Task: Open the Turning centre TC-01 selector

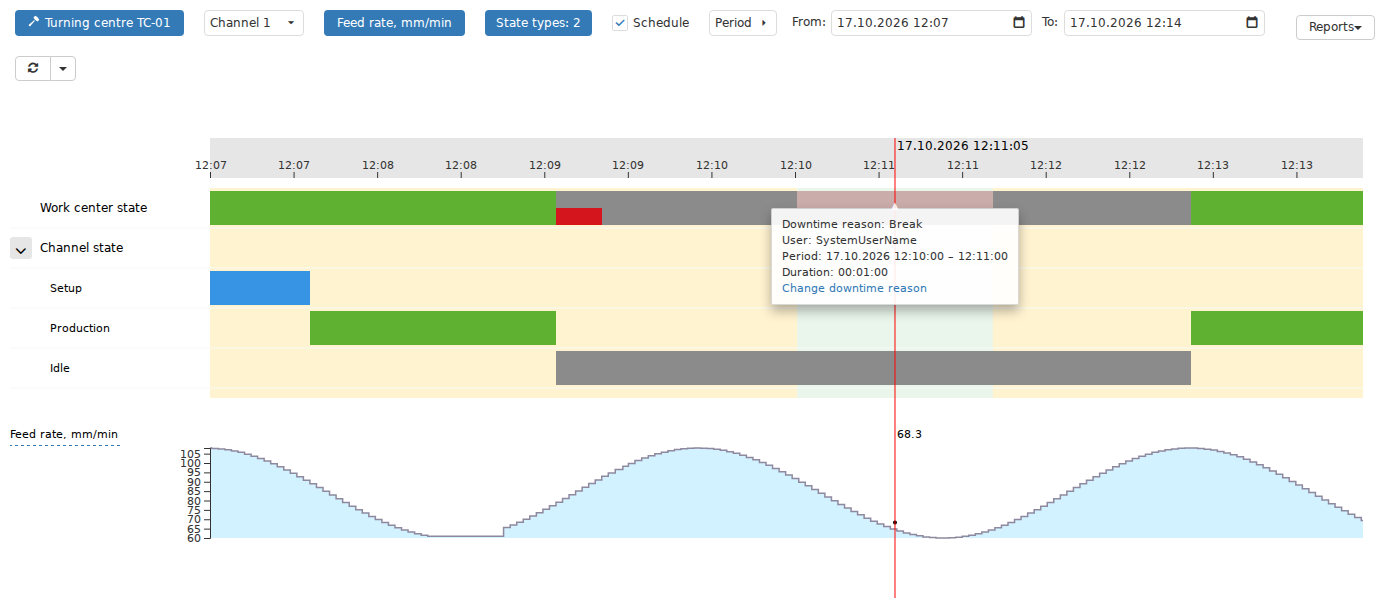Action: [x=99, y=22]
